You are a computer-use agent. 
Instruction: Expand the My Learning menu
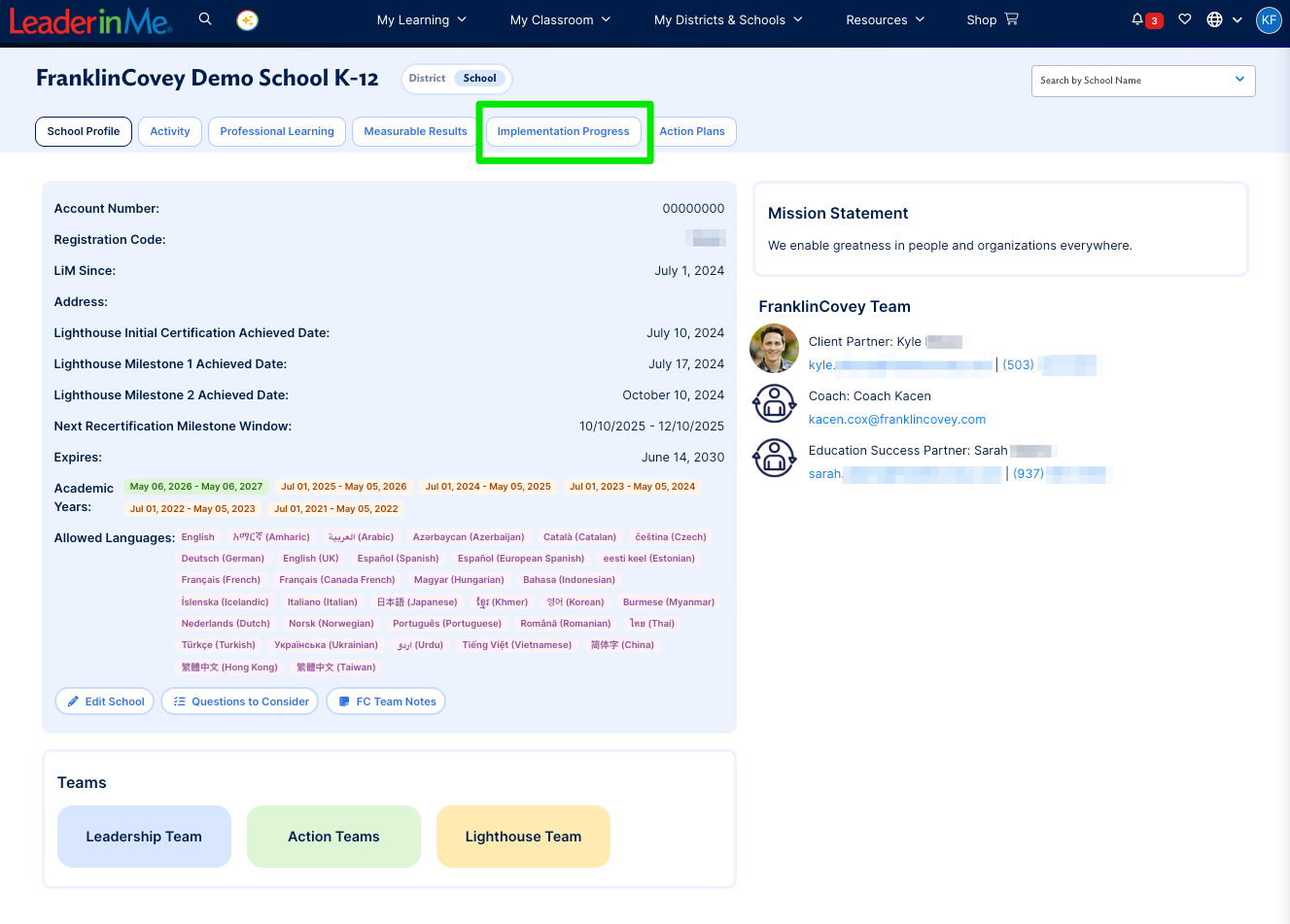pos(422,19)
